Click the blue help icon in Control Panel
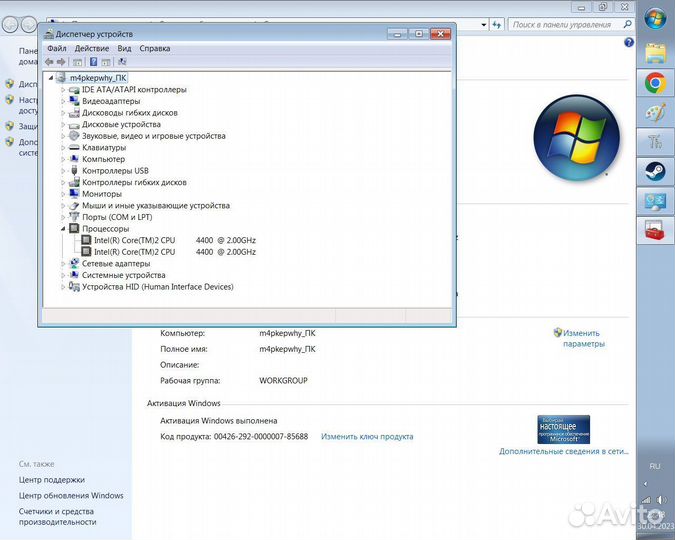The image size is (675, 540). click(629, 42)
